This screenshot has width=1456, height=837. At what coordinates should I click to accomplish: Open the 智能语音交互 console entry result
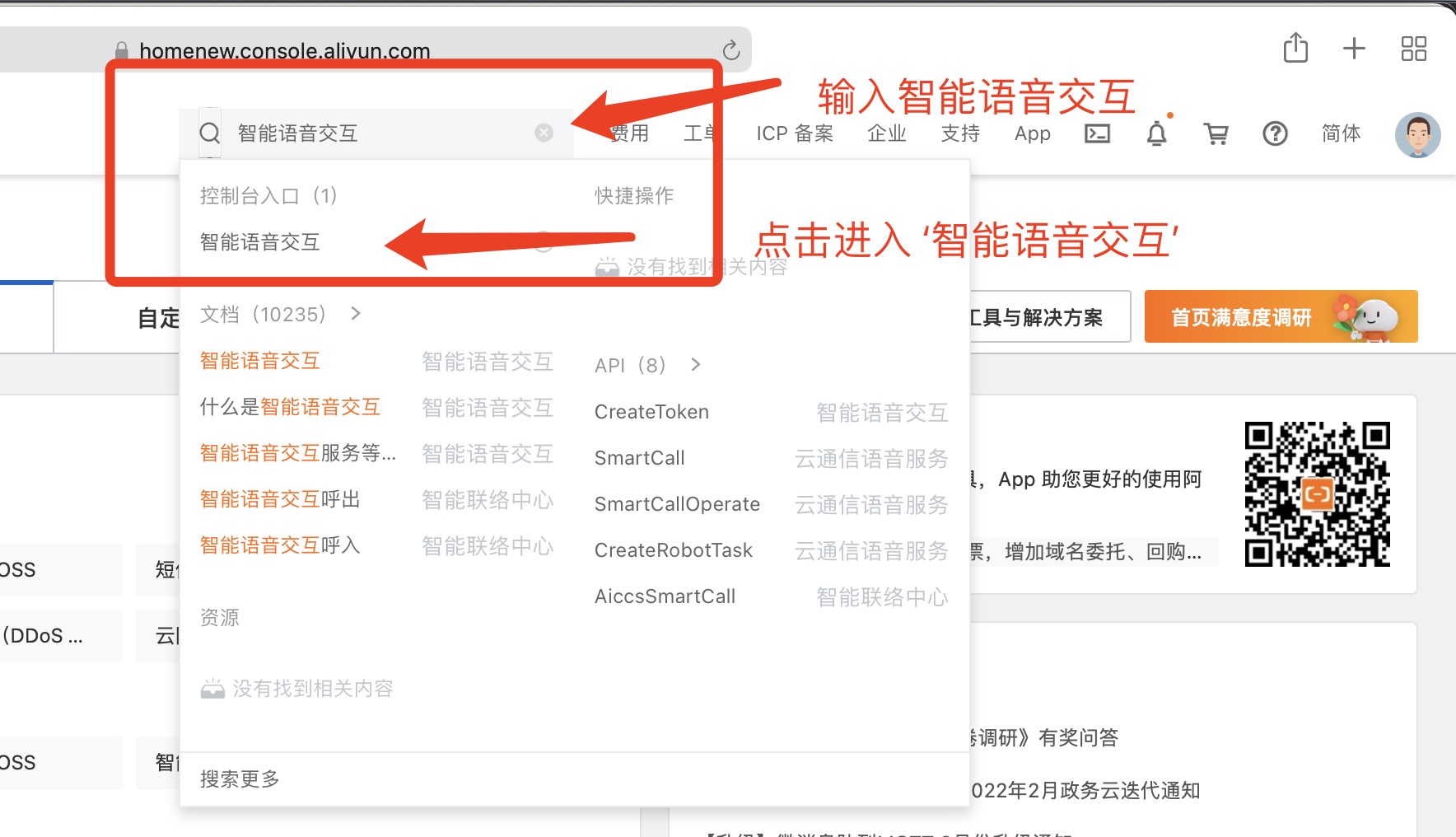coord(260,241)
